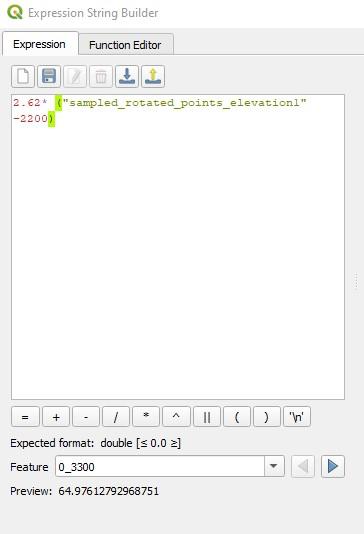This screenshot has width=364, height=534.
Task: Click the Expected format double text
Action: click(95, 443)
